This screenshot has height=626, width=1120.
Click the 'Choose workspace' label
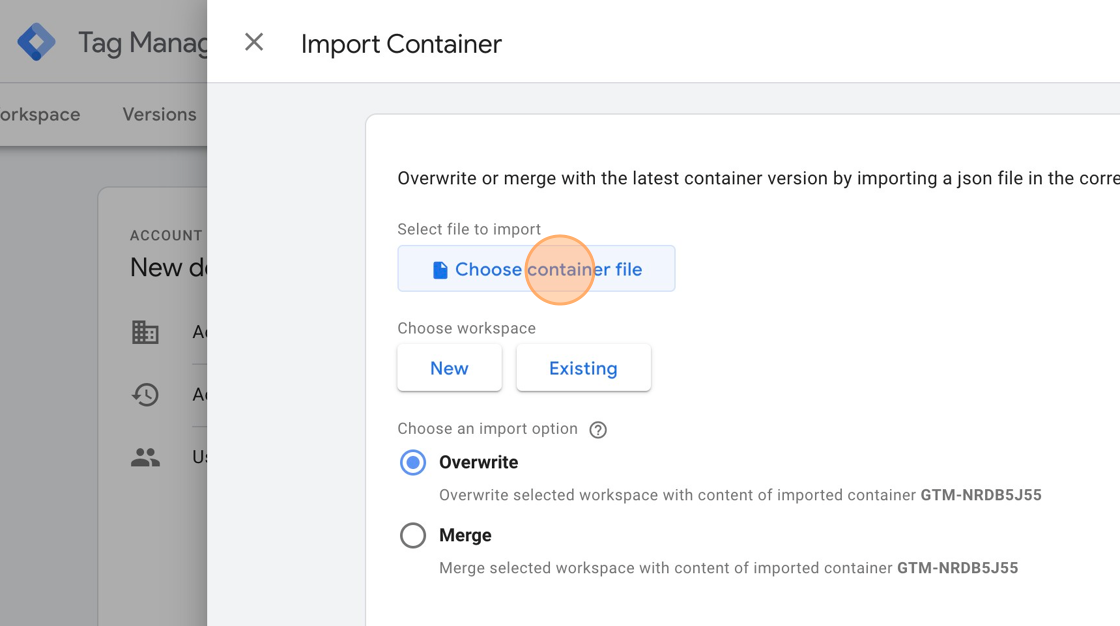[466, 328]
